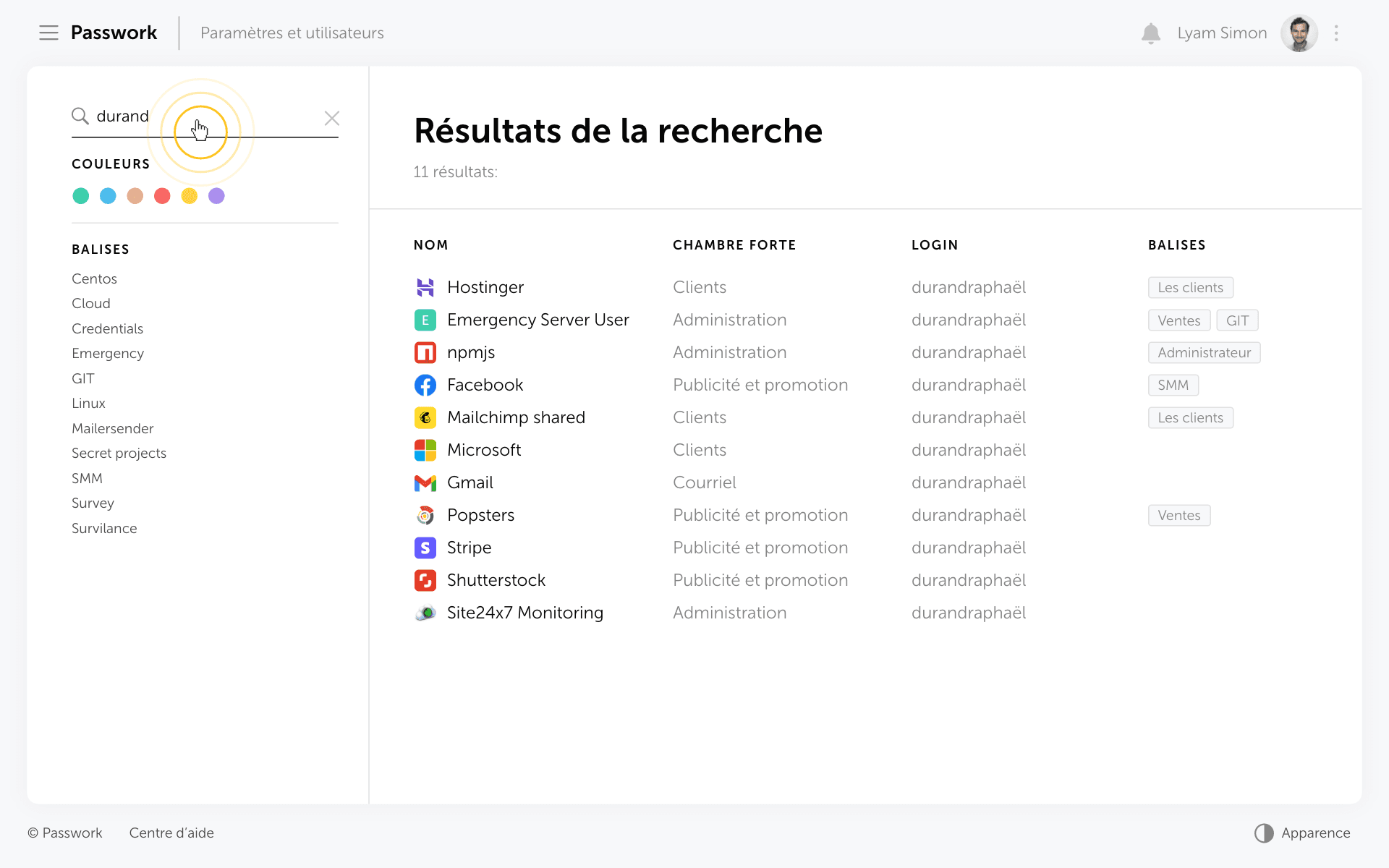Image resolution: width=1389 pixels, height=868 pixels.
Task: Filter by the red color dot
Action: (x=162, y=196)
